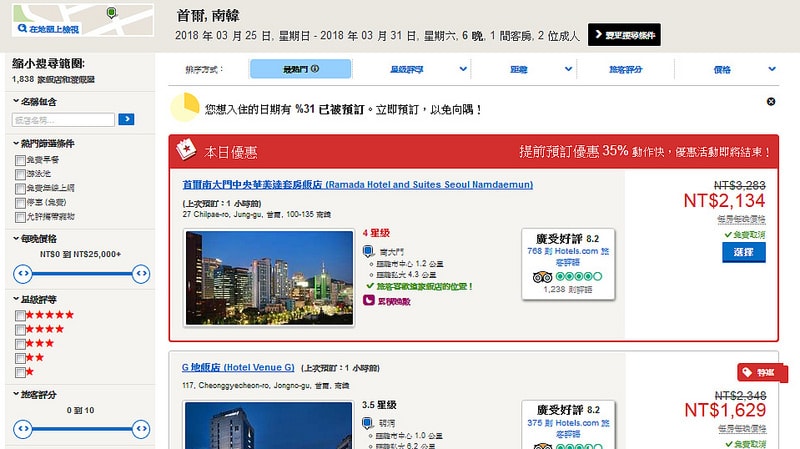This screenshot has width=800, height=449.
Task: Click the black change search criteria button
Action: 624,35
